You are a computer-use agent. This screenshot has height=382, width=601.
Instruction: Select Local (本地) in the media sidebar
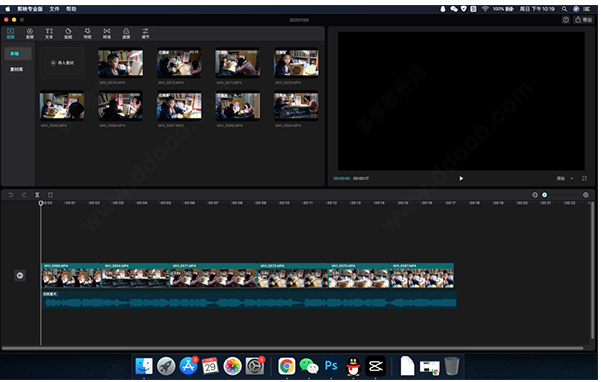coord(18,54)
